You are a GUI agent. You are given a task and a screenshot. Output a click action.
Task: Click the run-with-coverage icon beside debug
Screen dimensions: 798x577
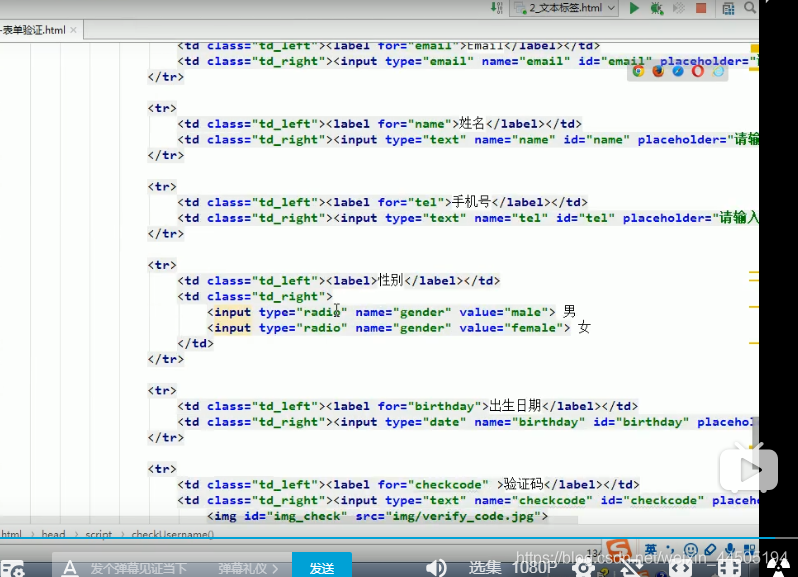tap(679, 8)
